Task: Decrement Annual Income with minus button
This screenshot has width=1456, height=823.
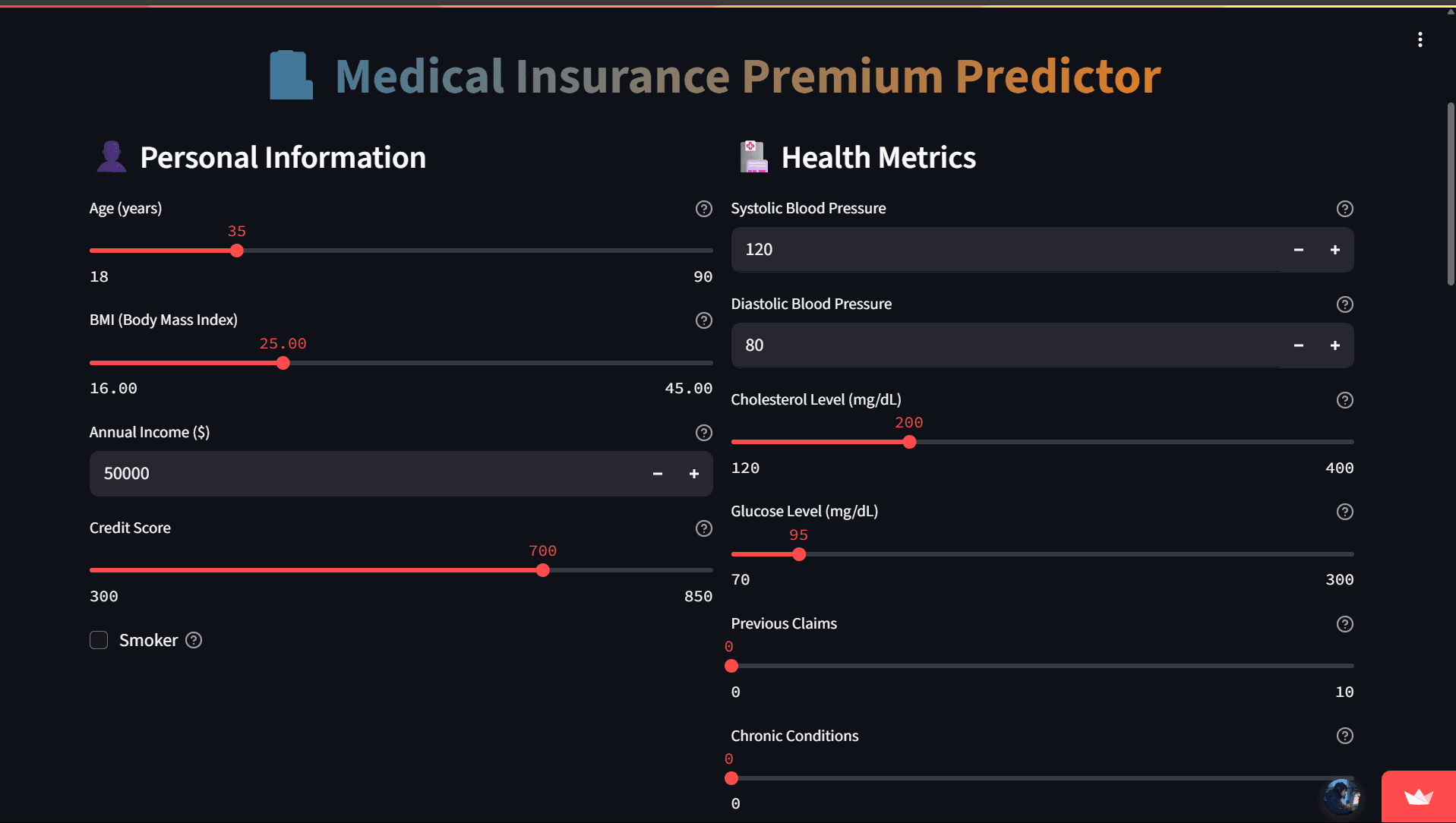Action: point(656,474)
